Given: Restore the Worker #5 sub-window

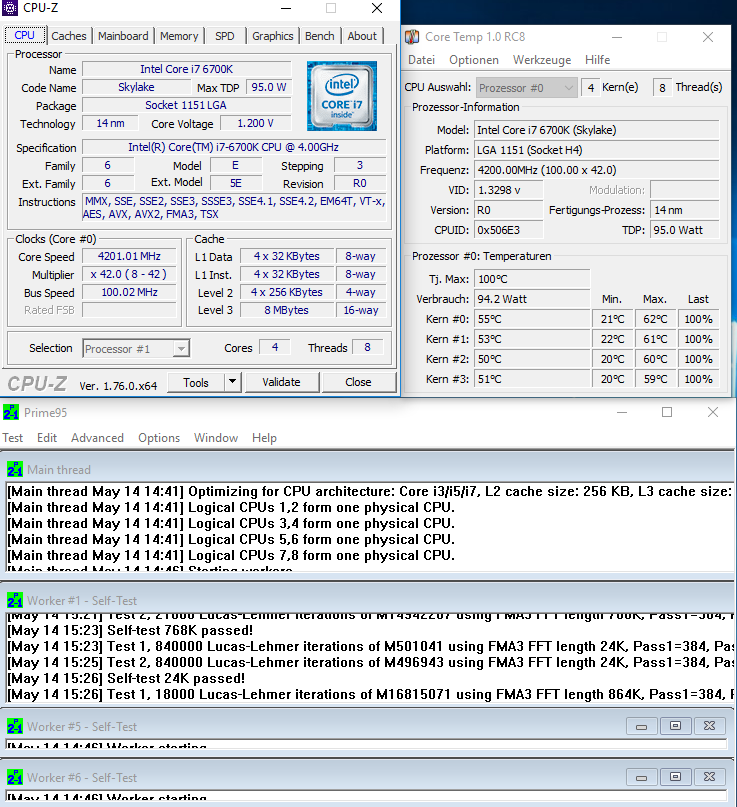Looking at the screenshot, I should pyautogui.click(x=675, y=726).
